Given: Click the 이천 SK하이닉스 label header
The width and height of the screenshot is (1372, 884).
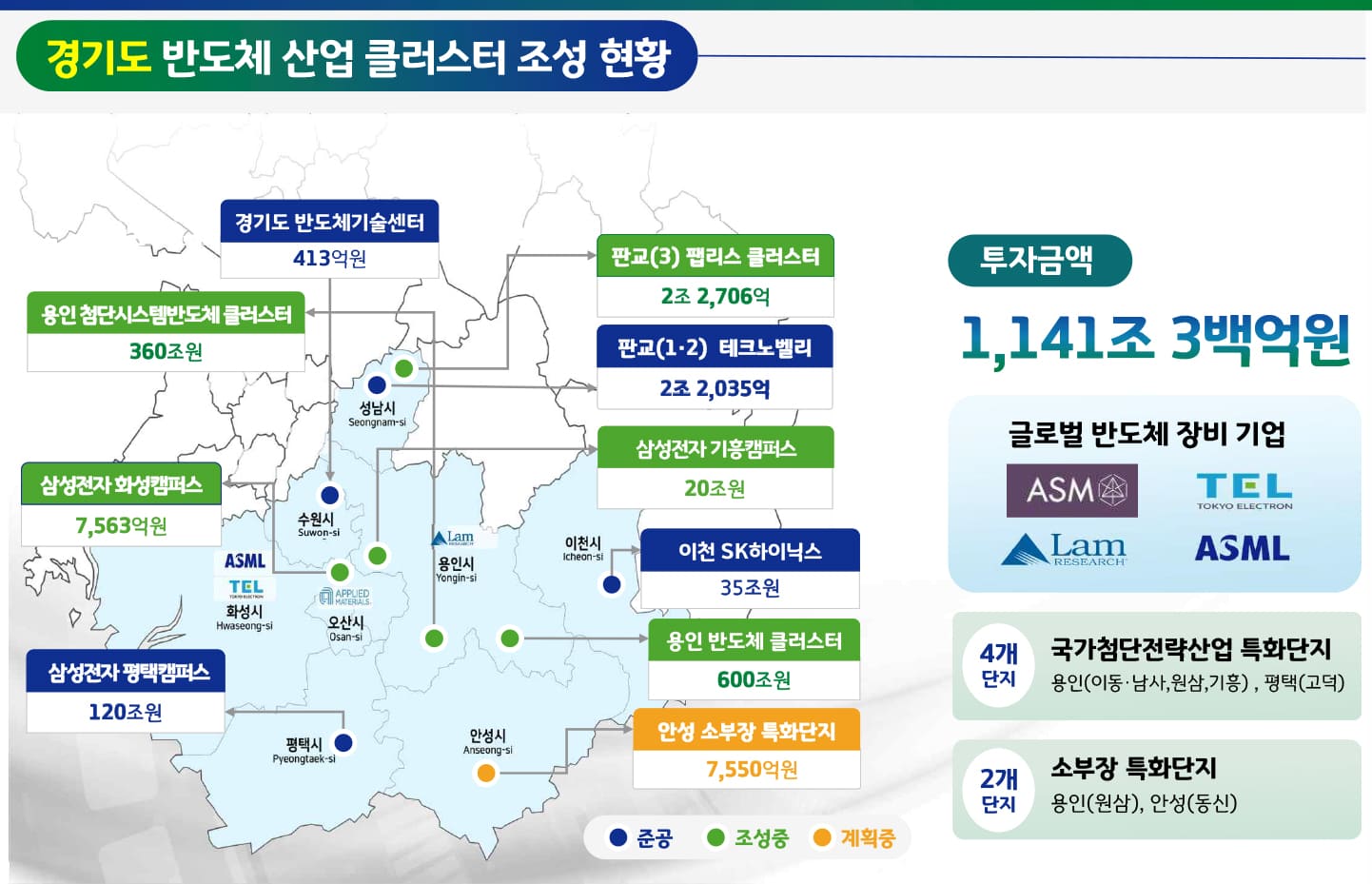Looking at the screenshot, I should pos(750,551).
